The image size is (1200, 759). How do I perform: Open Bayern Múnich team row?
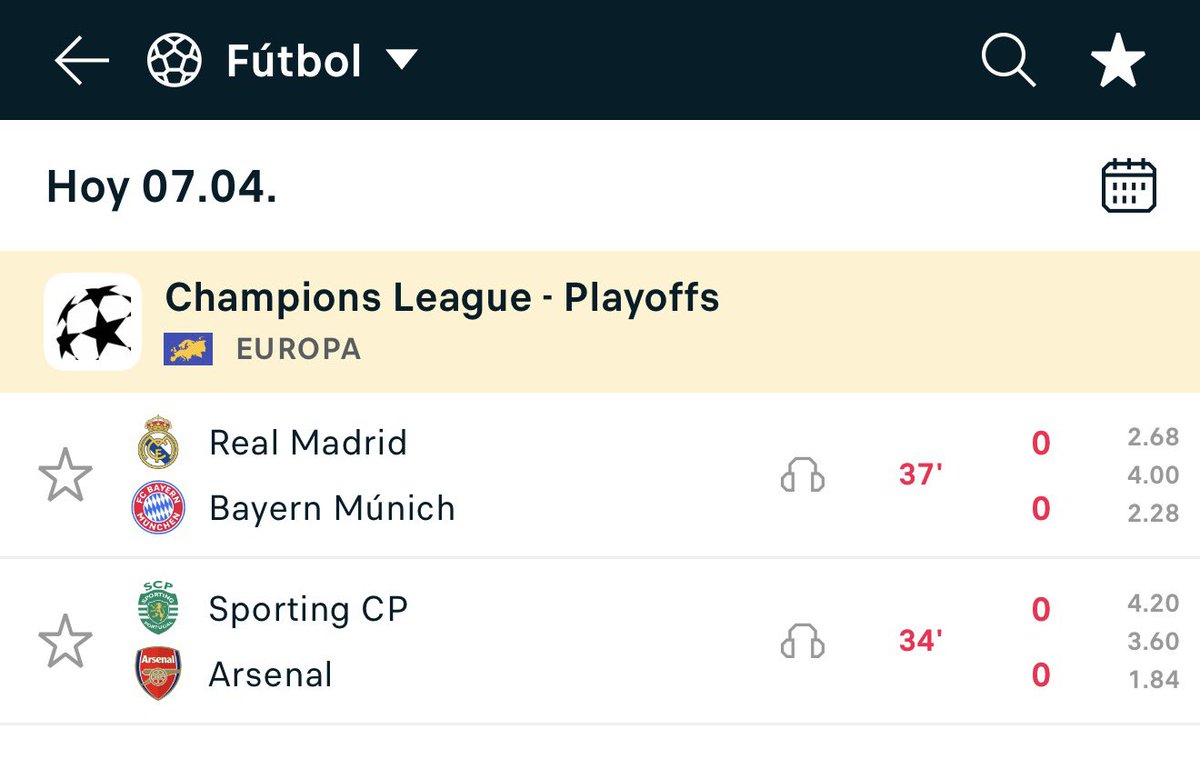pos(331,508)
